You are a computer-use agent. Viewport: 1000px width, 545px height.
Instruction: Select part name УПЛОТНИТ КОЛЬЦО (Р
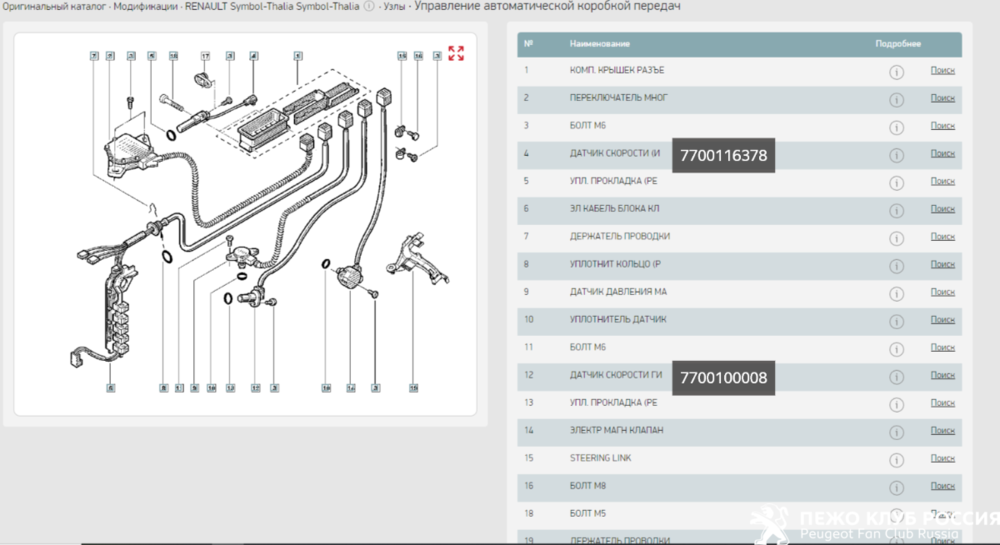click(x=615, y=264)
